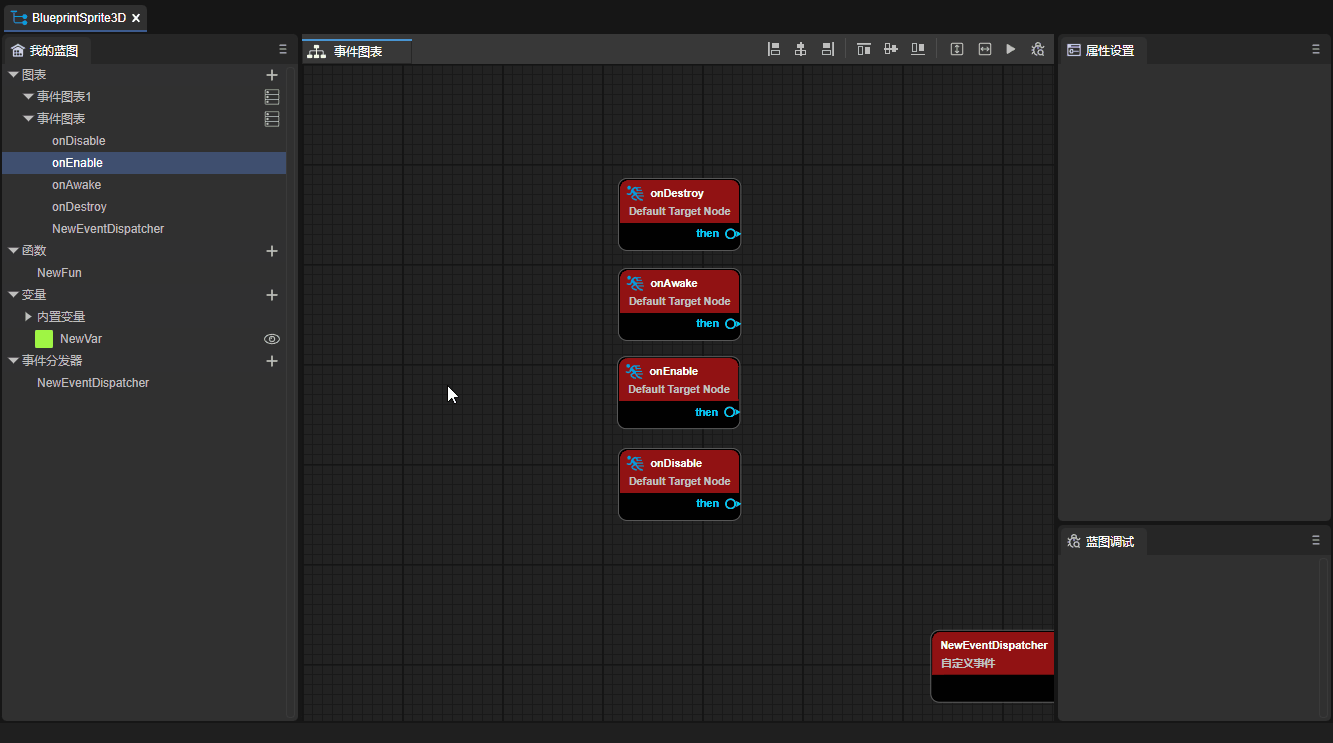Screen dimensions: 1333x743
Task: Open the 属性设置 panel menu
Action: point(1316,49)
